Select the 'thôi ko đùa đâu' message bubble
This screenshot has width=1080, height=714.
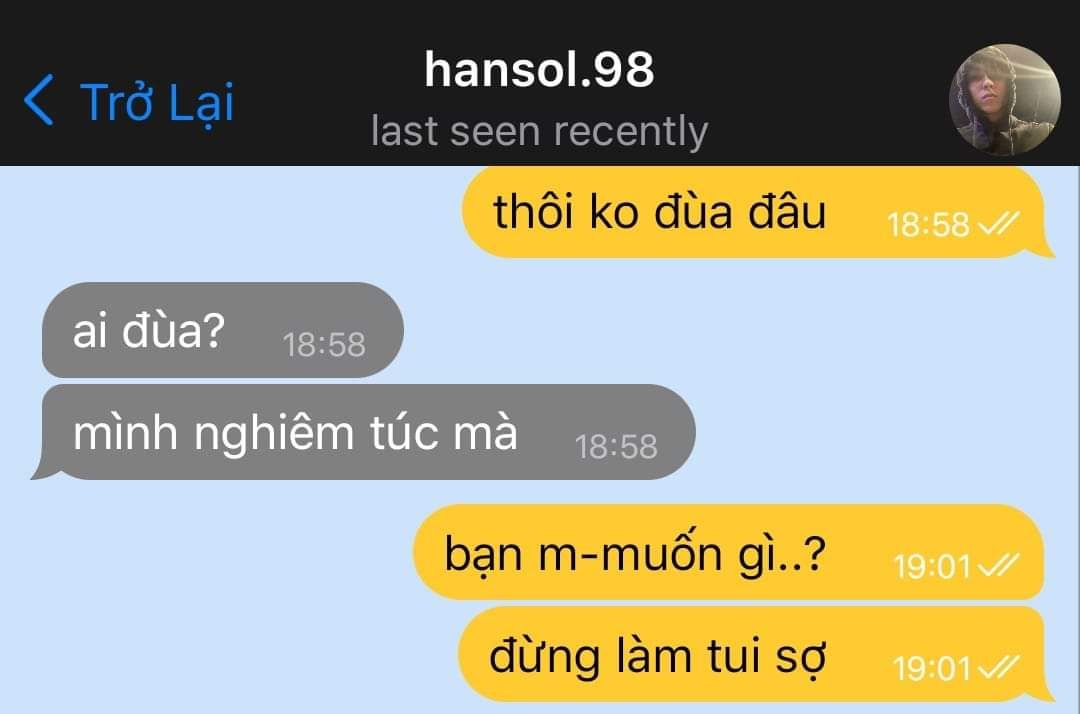click(756, 212)
